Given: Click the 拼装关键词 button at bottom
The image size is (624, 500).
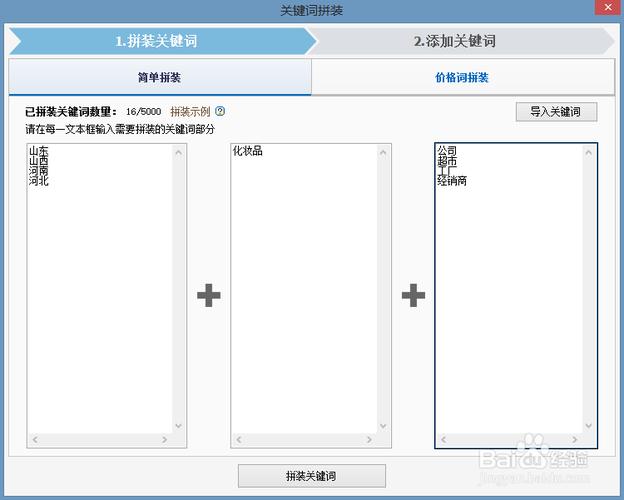Looking at the screenshot, I should click(x=312, y=476).
